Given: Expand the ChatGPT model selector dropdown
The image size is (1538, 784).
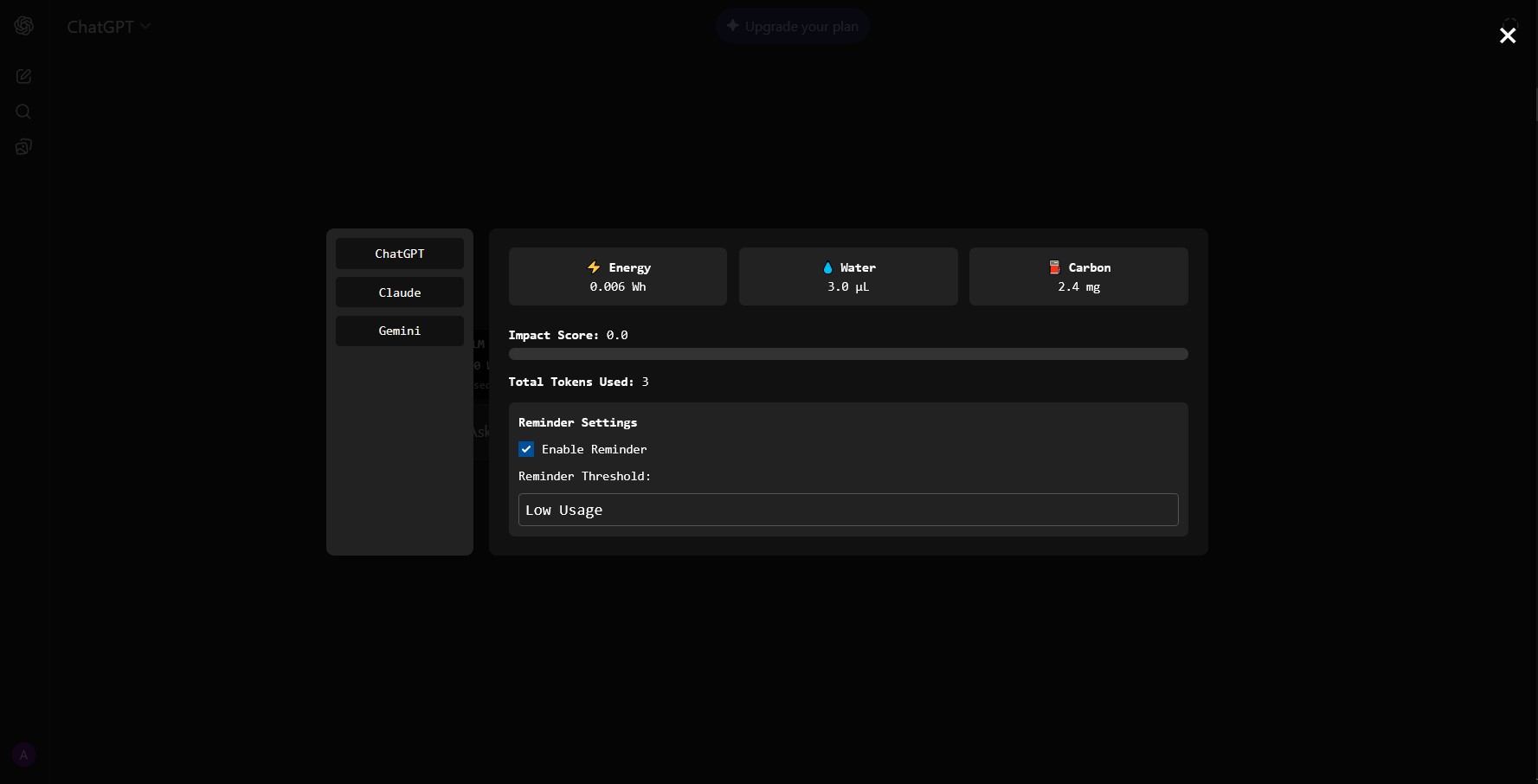Looking at the screenshot, I should [x=109, y=27].
